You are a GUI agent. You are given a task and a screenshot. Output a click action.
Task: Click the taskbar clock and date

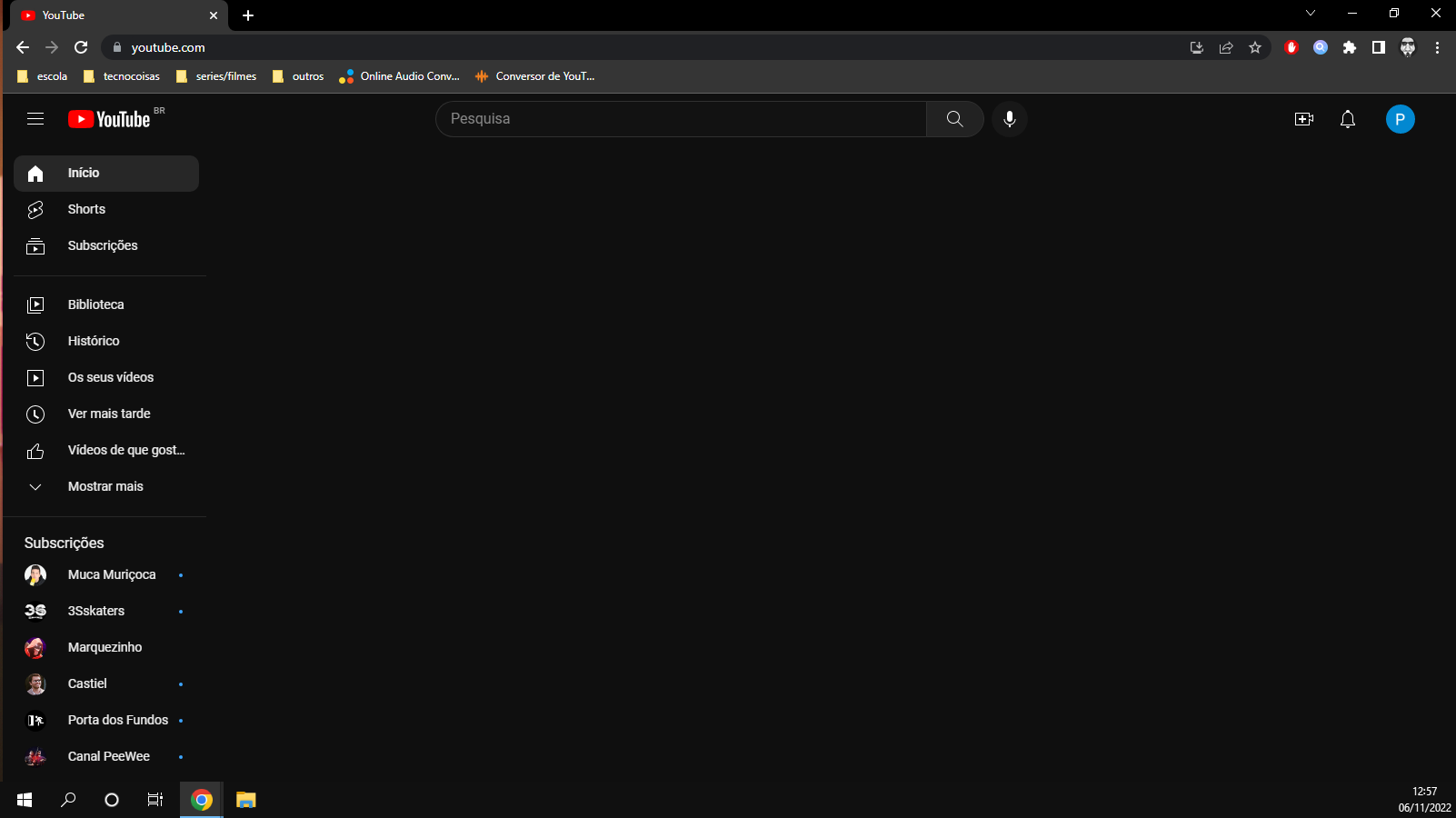pos(1424,800)
